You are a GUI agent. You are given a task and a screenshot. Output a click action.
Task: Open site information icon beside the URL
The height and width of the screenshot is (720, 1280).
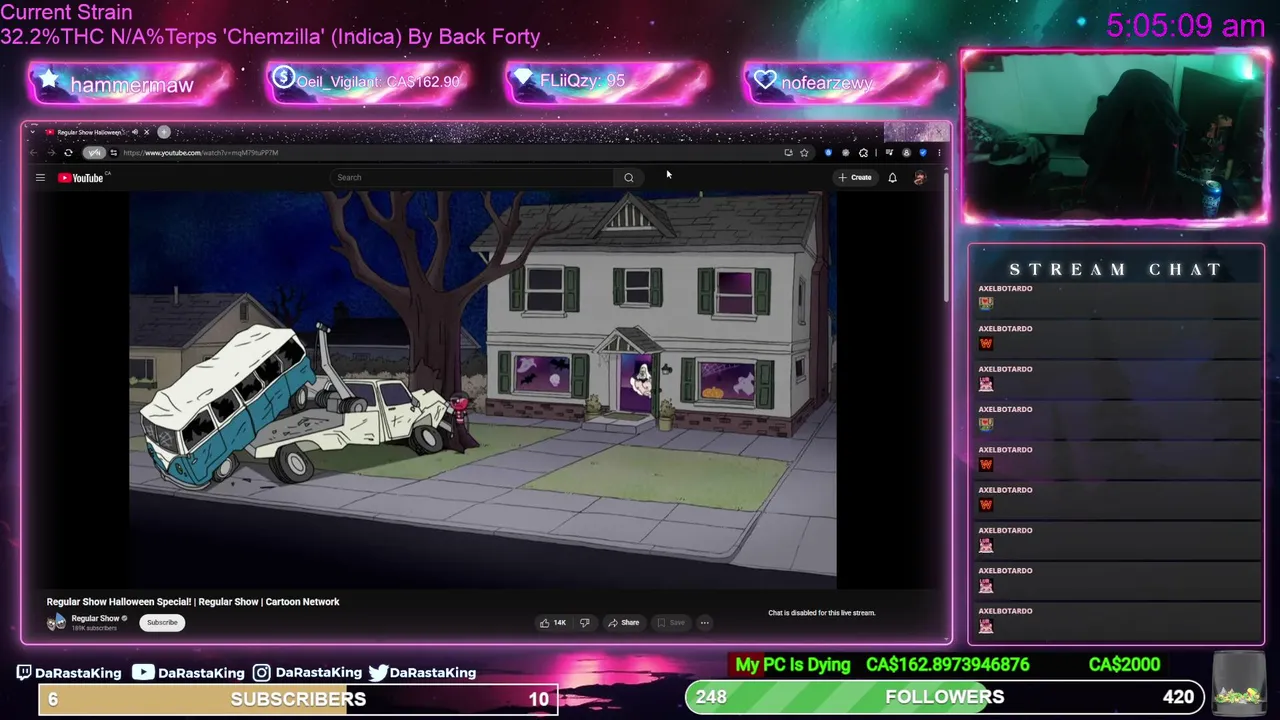[114, 153]
